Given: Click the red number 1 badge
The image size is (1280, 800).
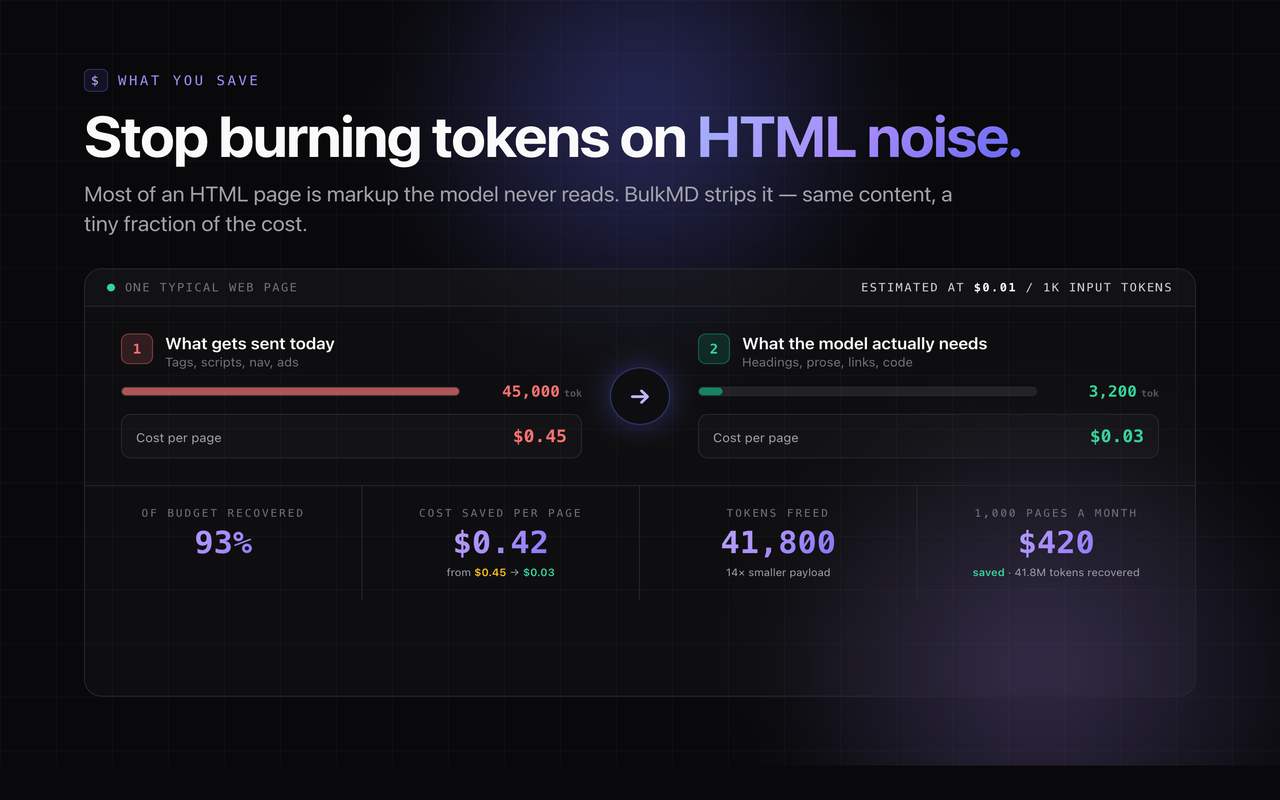Looking at the screenshot, I should (x=137, y=349).
